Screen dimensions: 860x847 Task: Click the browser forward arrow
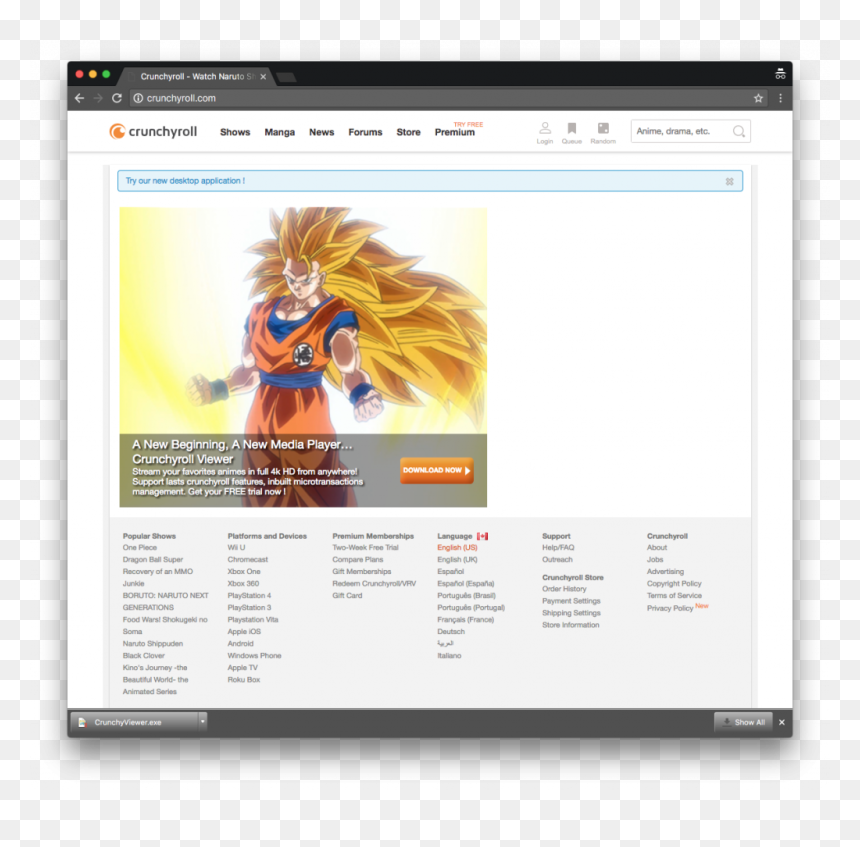(98, 98)
